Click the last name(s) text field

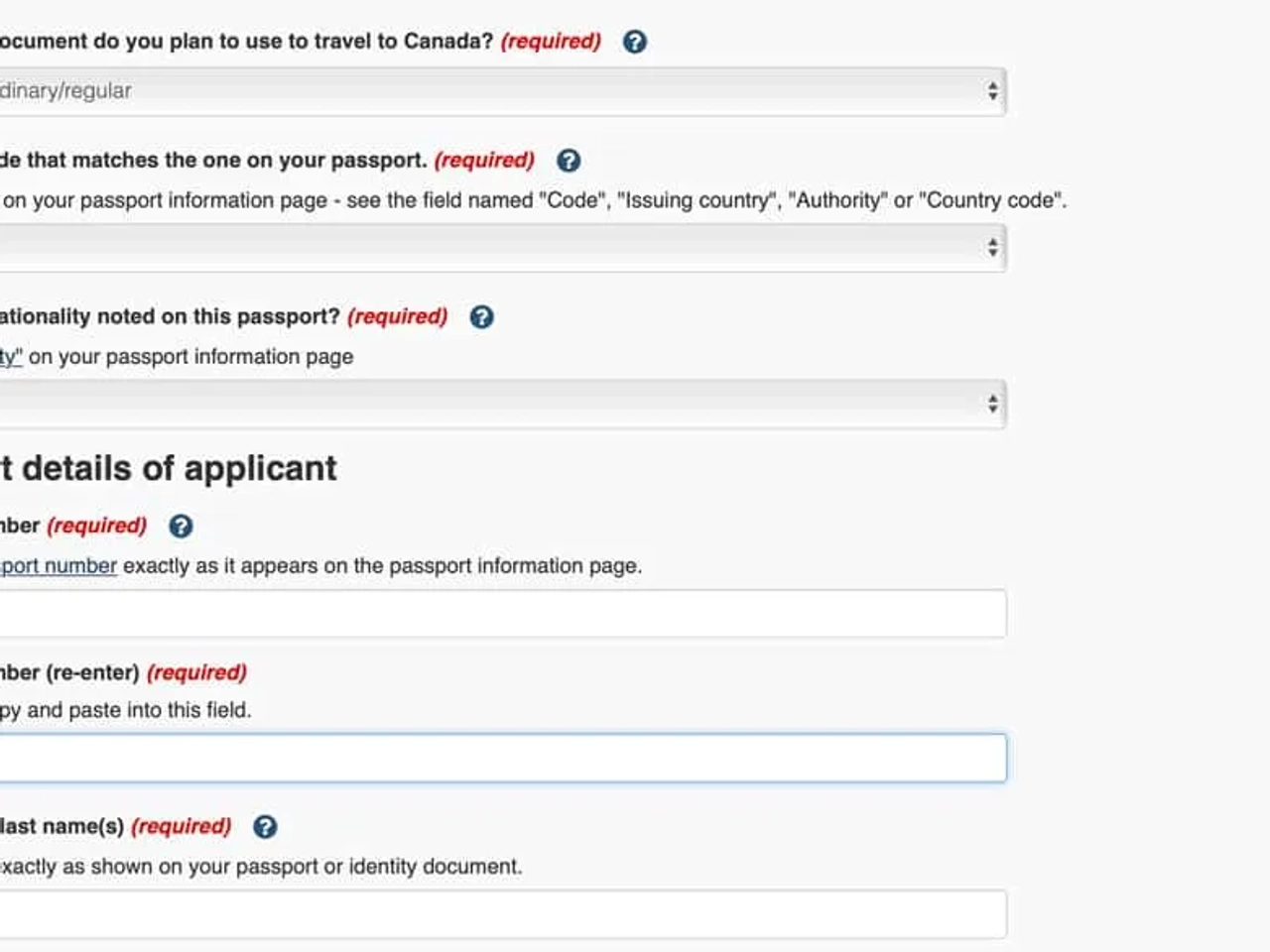tap(501, 914)
